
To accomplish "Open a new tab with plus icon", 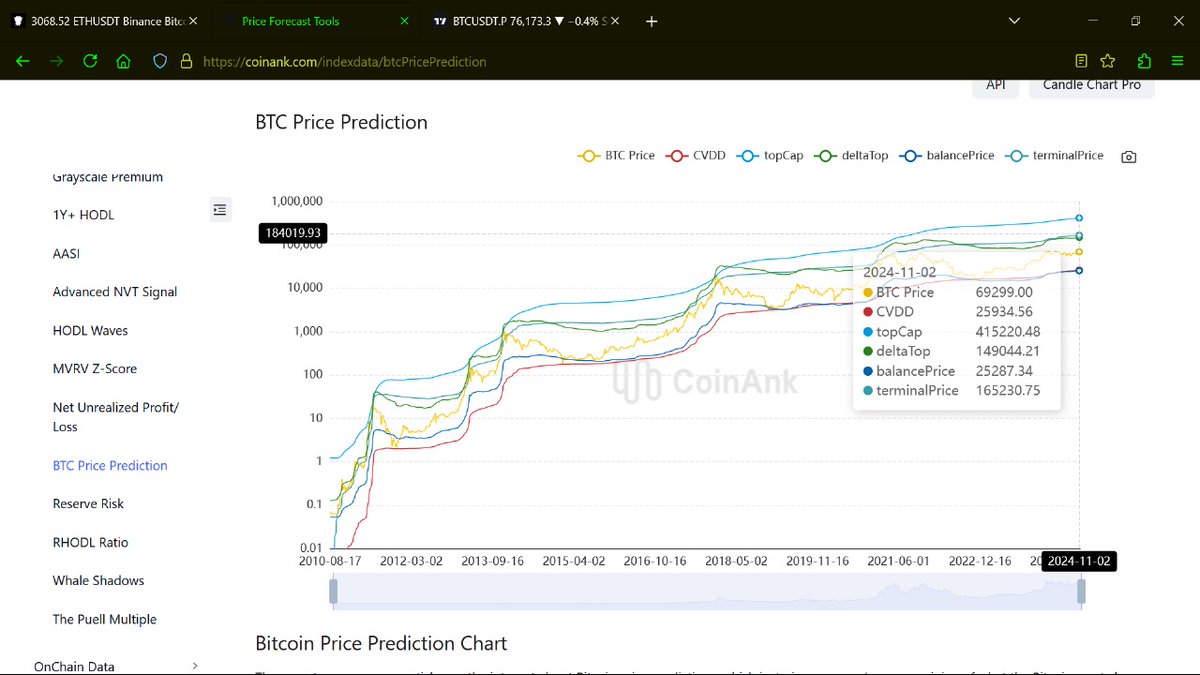I will pos(652,21).
